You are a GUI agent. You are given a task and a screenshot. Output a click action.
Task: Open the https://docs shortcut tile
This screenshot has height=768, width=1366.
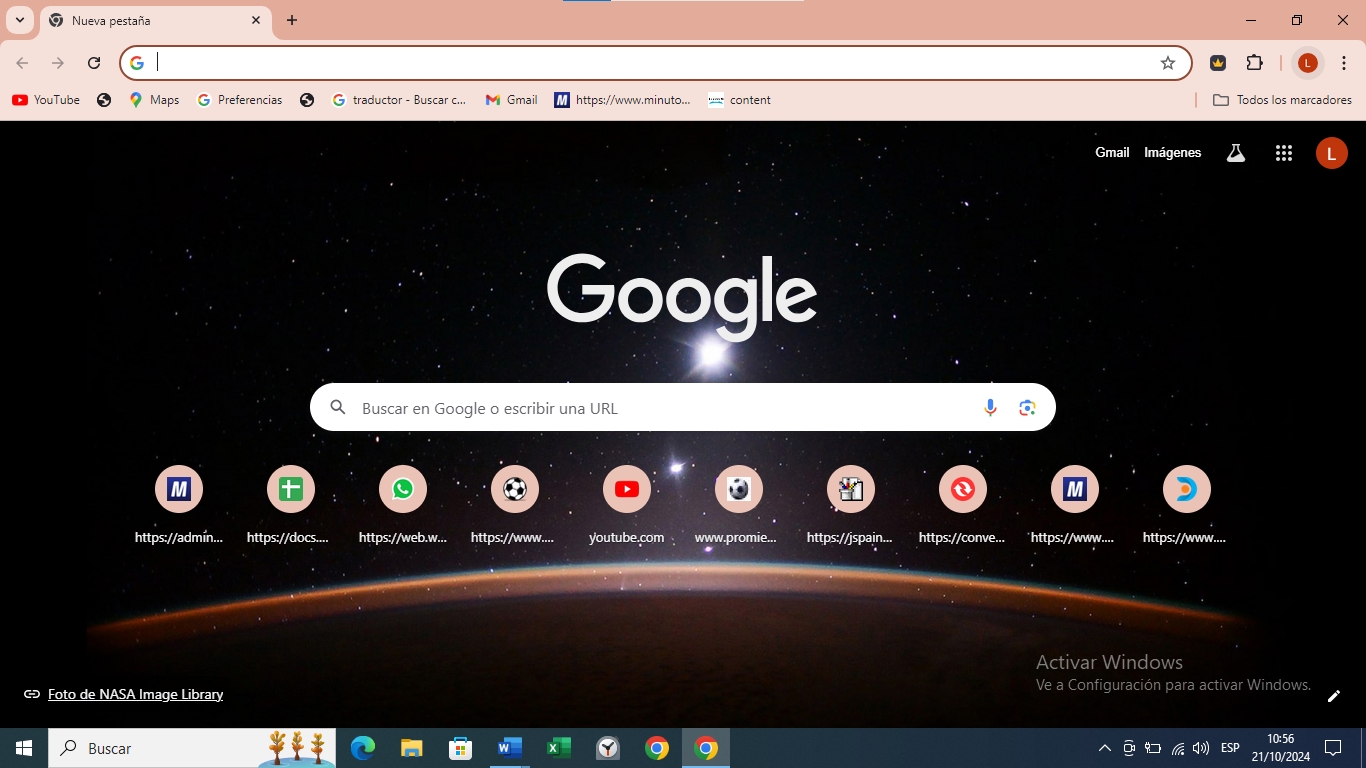(x=291, y=505)
